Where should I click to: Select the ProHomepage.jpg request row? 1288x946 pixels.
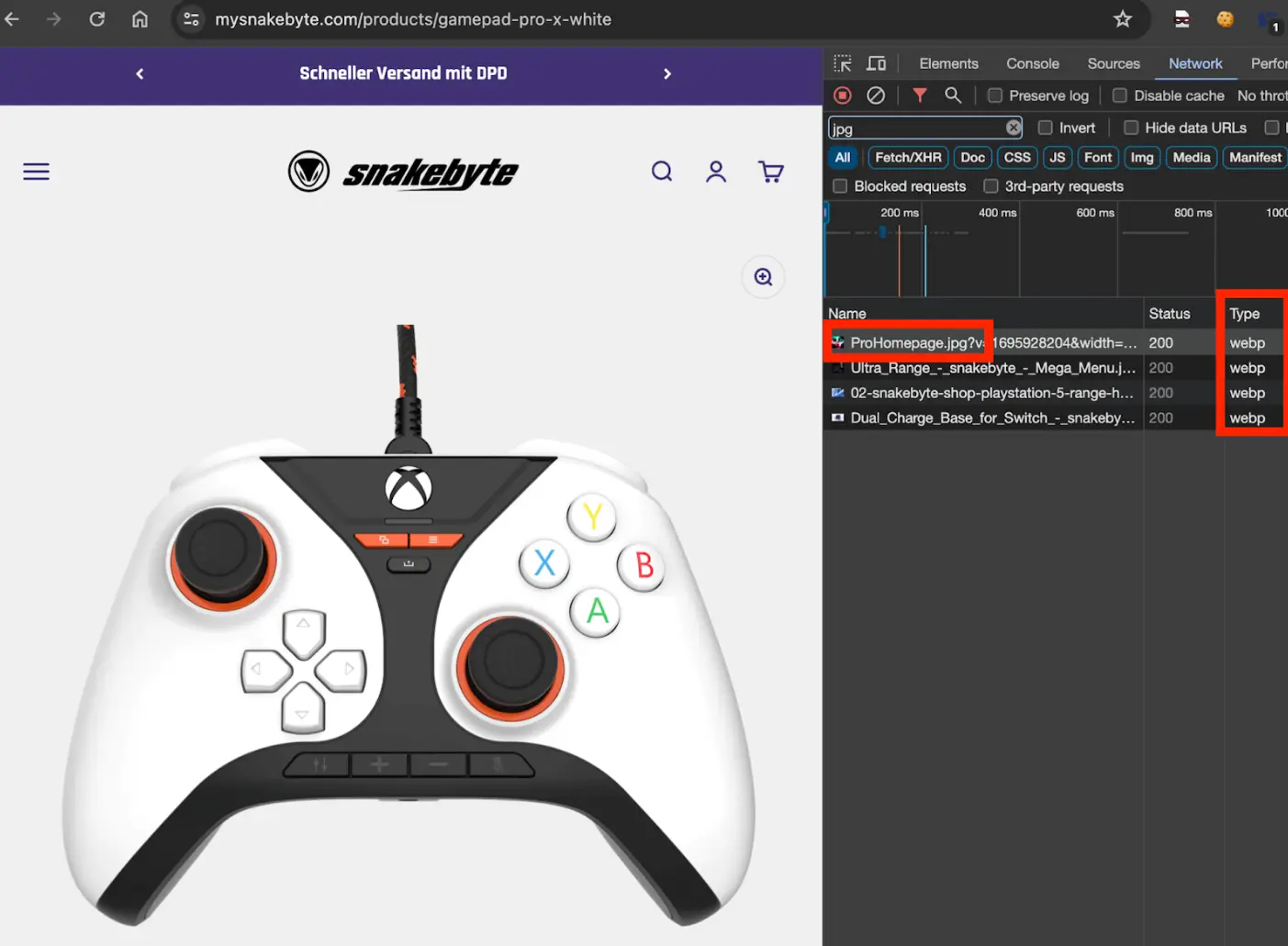click(1056, 342)
